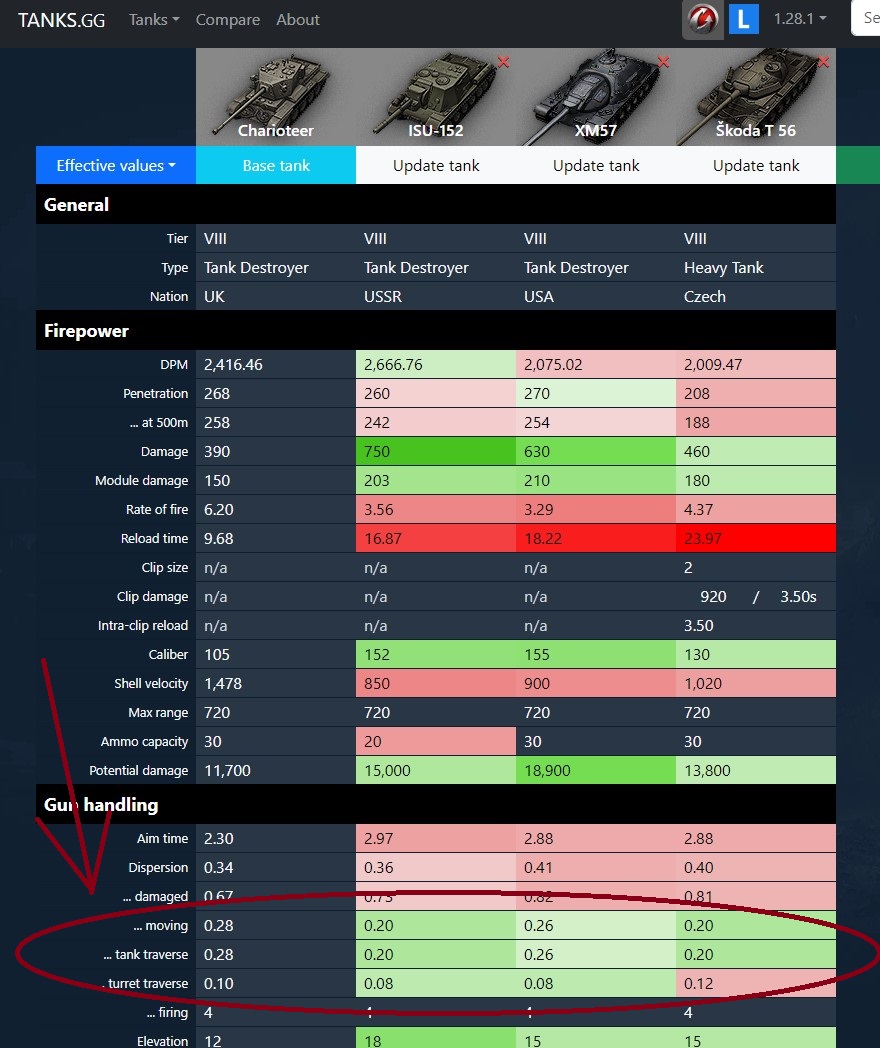This screenshot has height=1048, width=880.
Task: Select the XM57 tank thumbnail
Action: click(596, 97)
